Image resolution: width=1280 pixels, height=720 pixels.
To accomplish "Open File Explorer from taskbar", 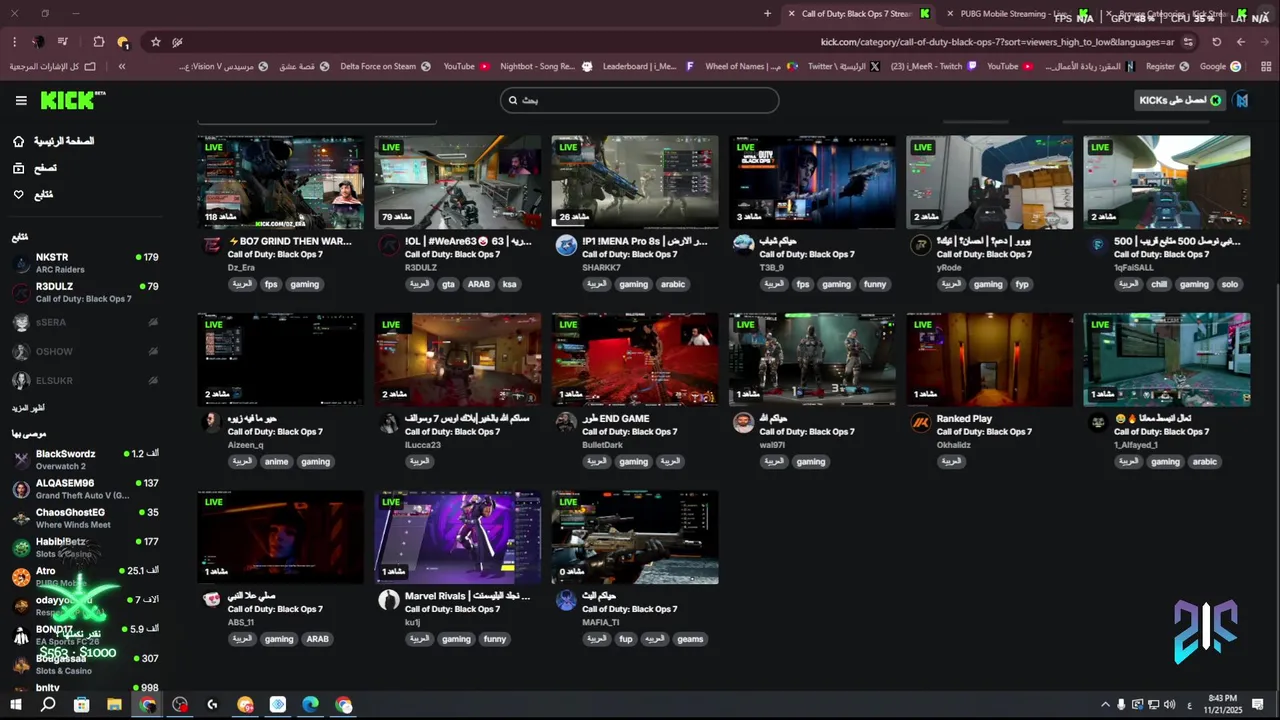I will (x=114, y=705).
